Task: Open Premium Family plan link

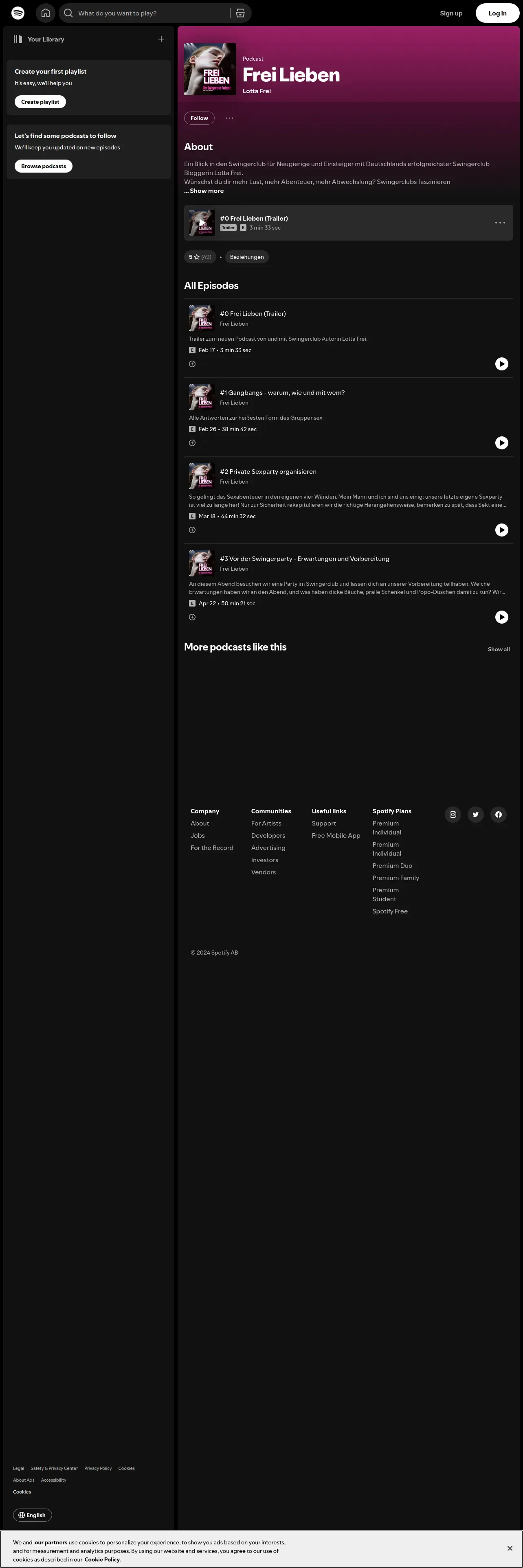Action: (396, 878)
